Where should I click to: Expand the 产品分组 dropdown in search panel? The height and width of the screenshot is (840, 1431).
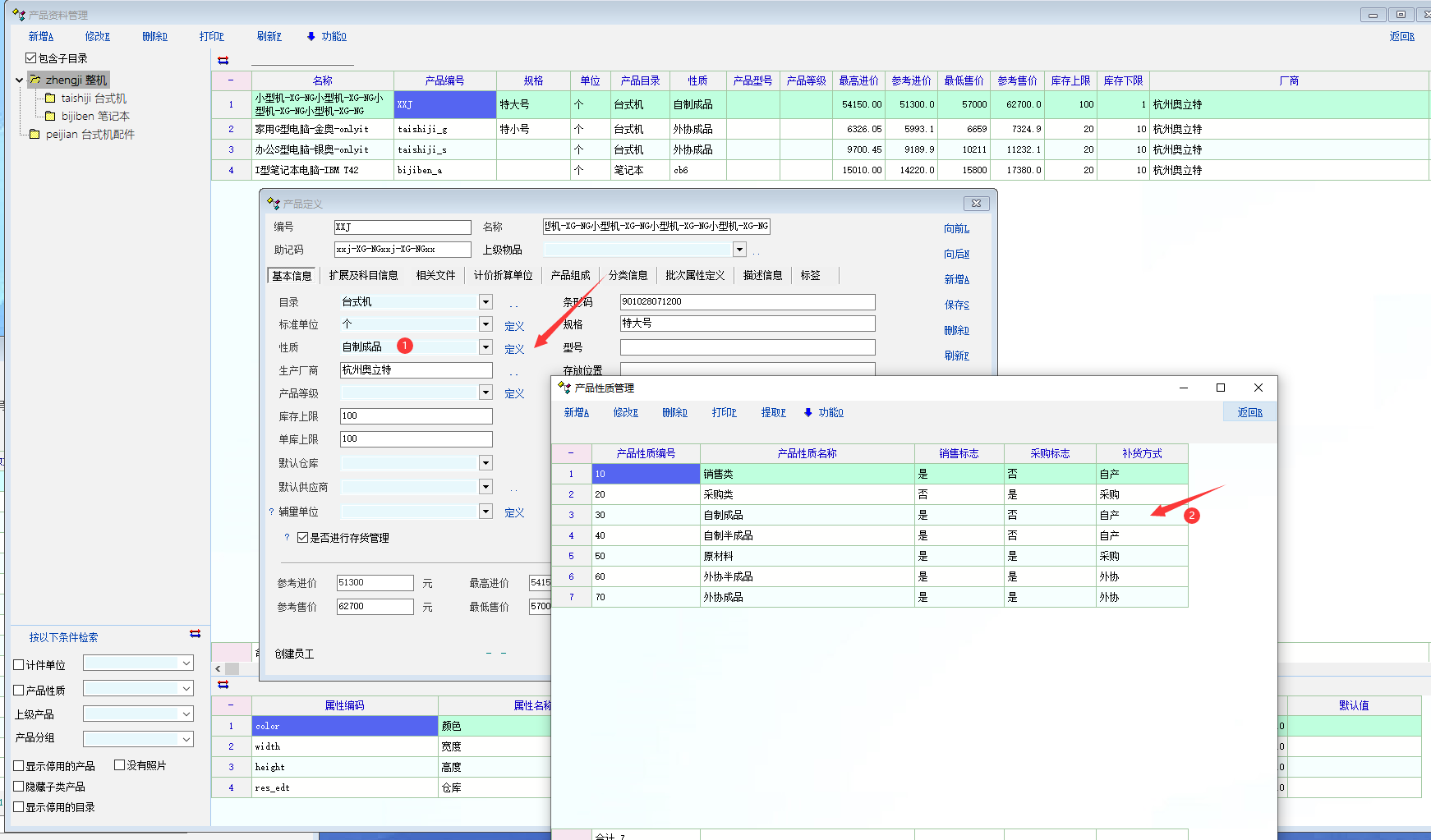pos(186,739)
